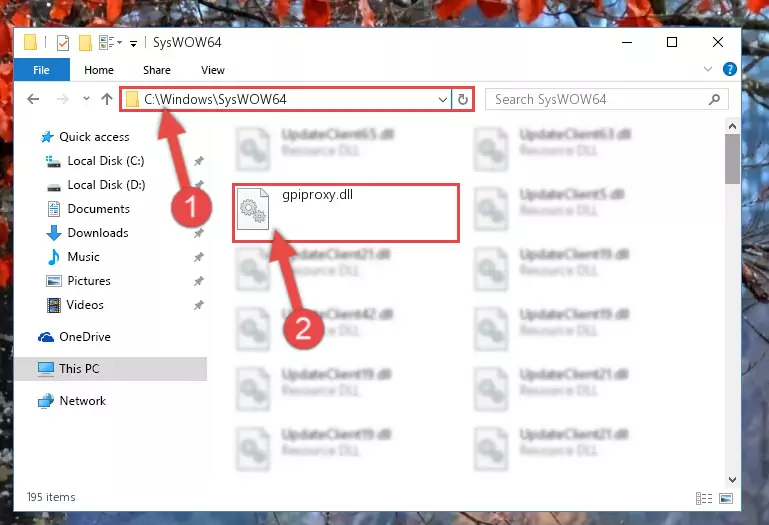This screenshot has width=769, height=525.
Task: Click the Network icon in sidebar
Action: (x=46, y=401)
